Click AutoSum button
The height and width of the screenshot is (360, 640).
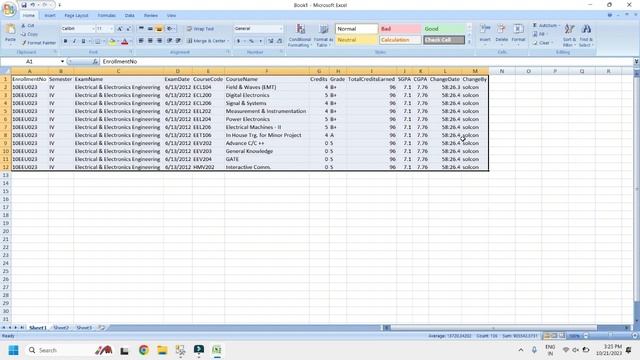tap(545, 26)
